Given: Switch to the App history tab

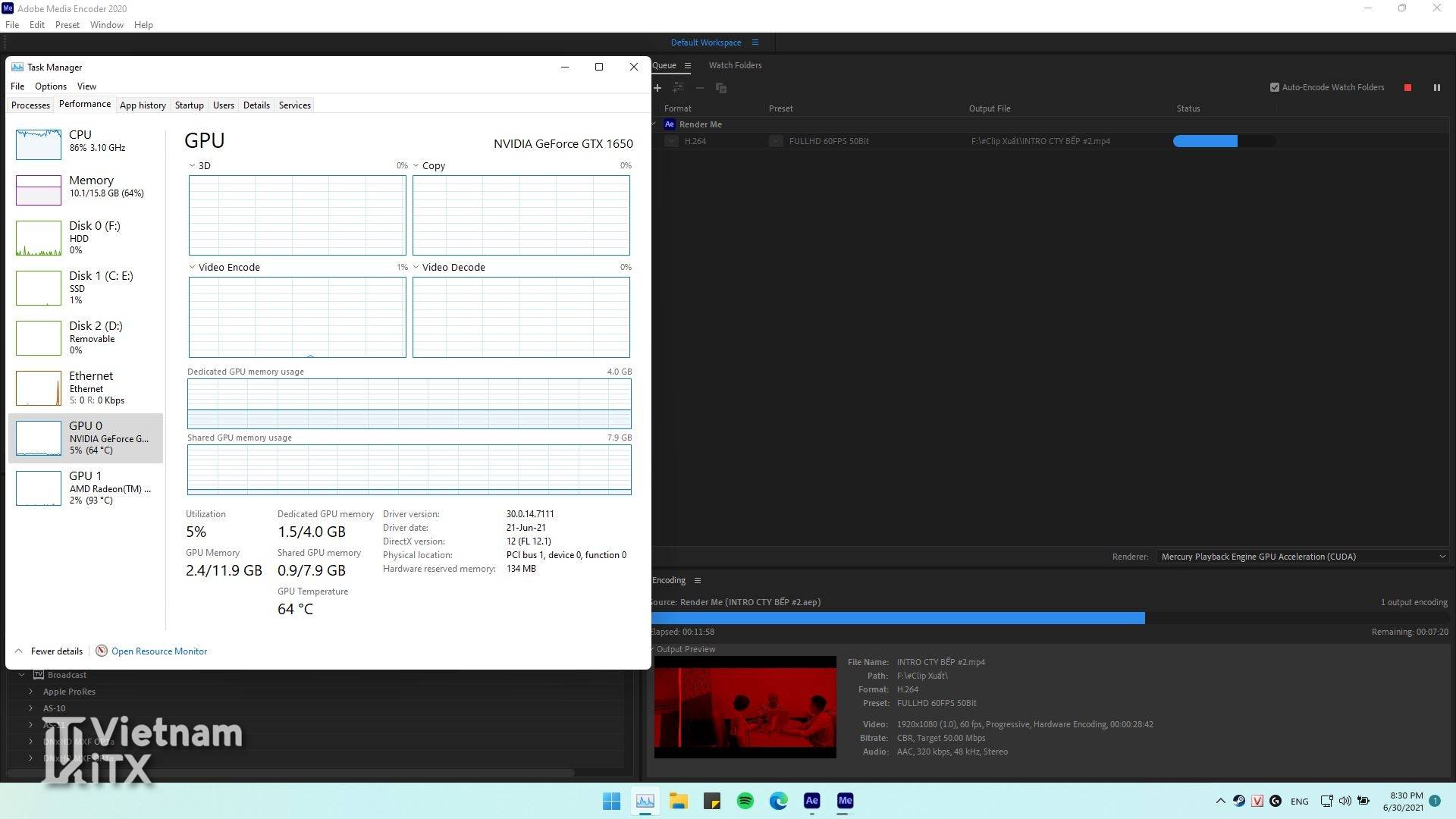Looking at the screenshot, I should (x=143, y=105).
